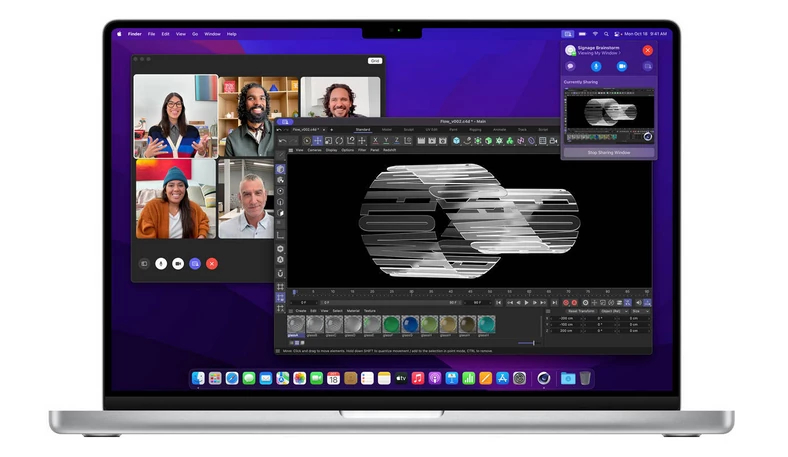Image resolution: width=788 pixels, height=457 pixels.
Task: Switch to the Sculpt layout tab
Action: point(409,130)
